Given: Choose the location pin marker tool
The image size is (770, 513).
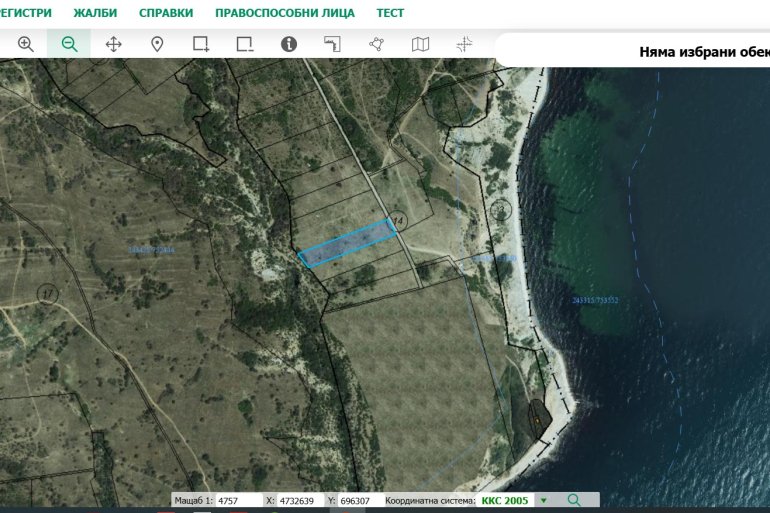Looking at the screenshot, I should [x=157, y=44].
